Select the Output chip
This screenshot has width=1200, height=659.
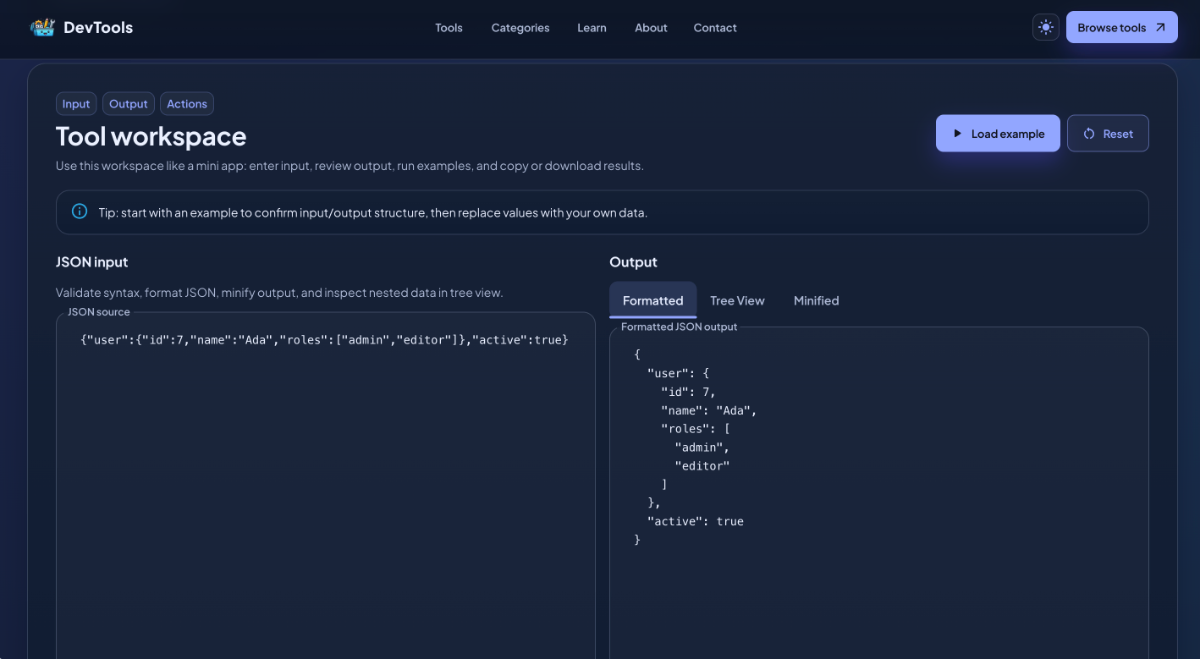click(129, 104)
